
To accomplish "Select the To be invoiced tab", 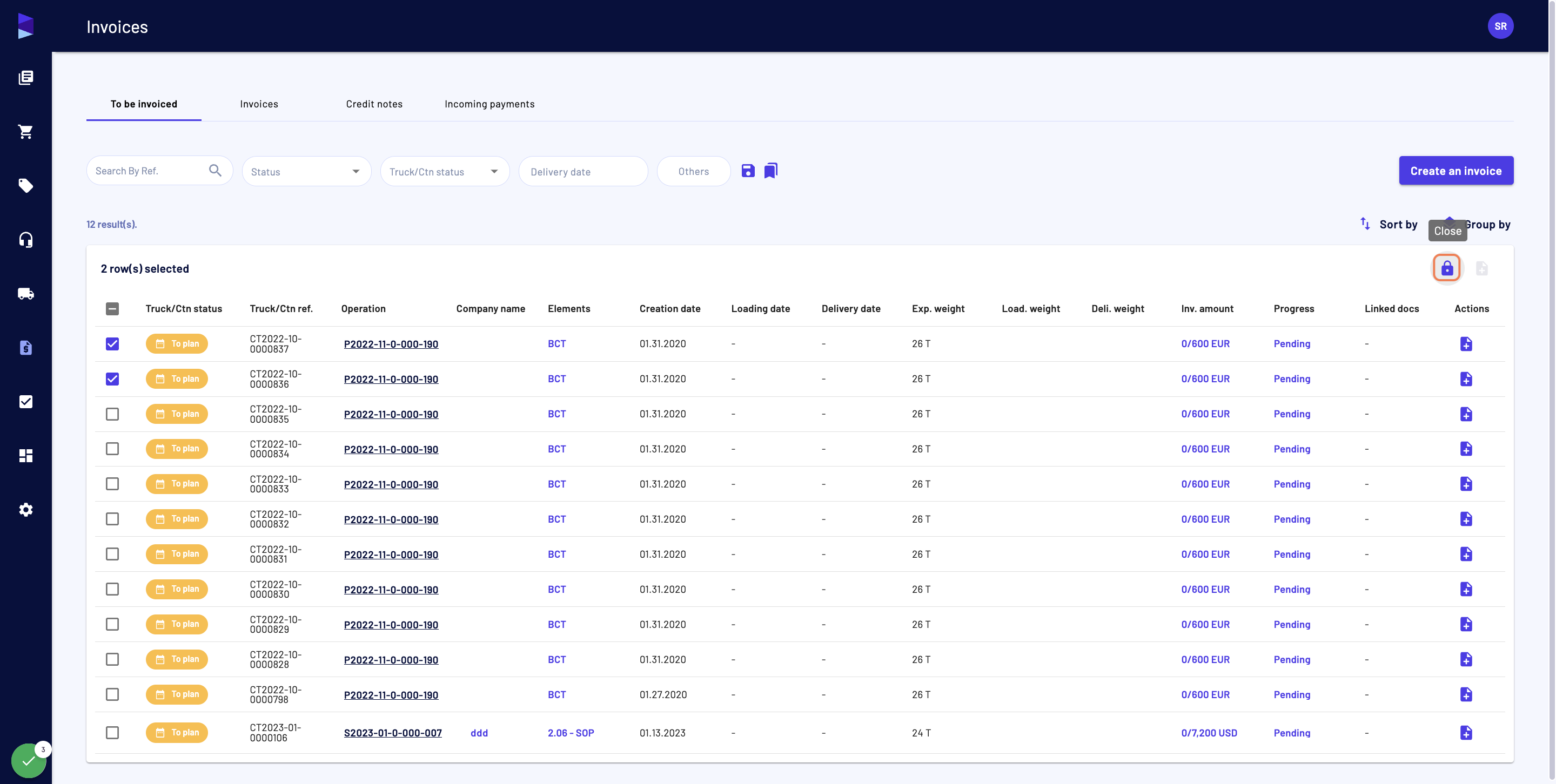I will tap(144, 104).
